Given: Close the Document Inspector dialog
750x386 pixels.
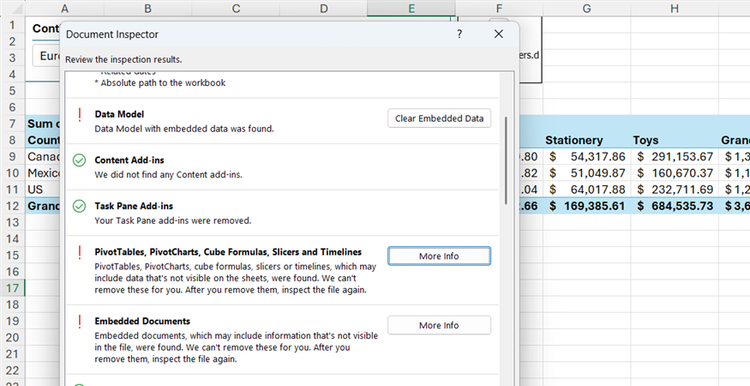Looking at the screenshot, I should pos(498,34).
